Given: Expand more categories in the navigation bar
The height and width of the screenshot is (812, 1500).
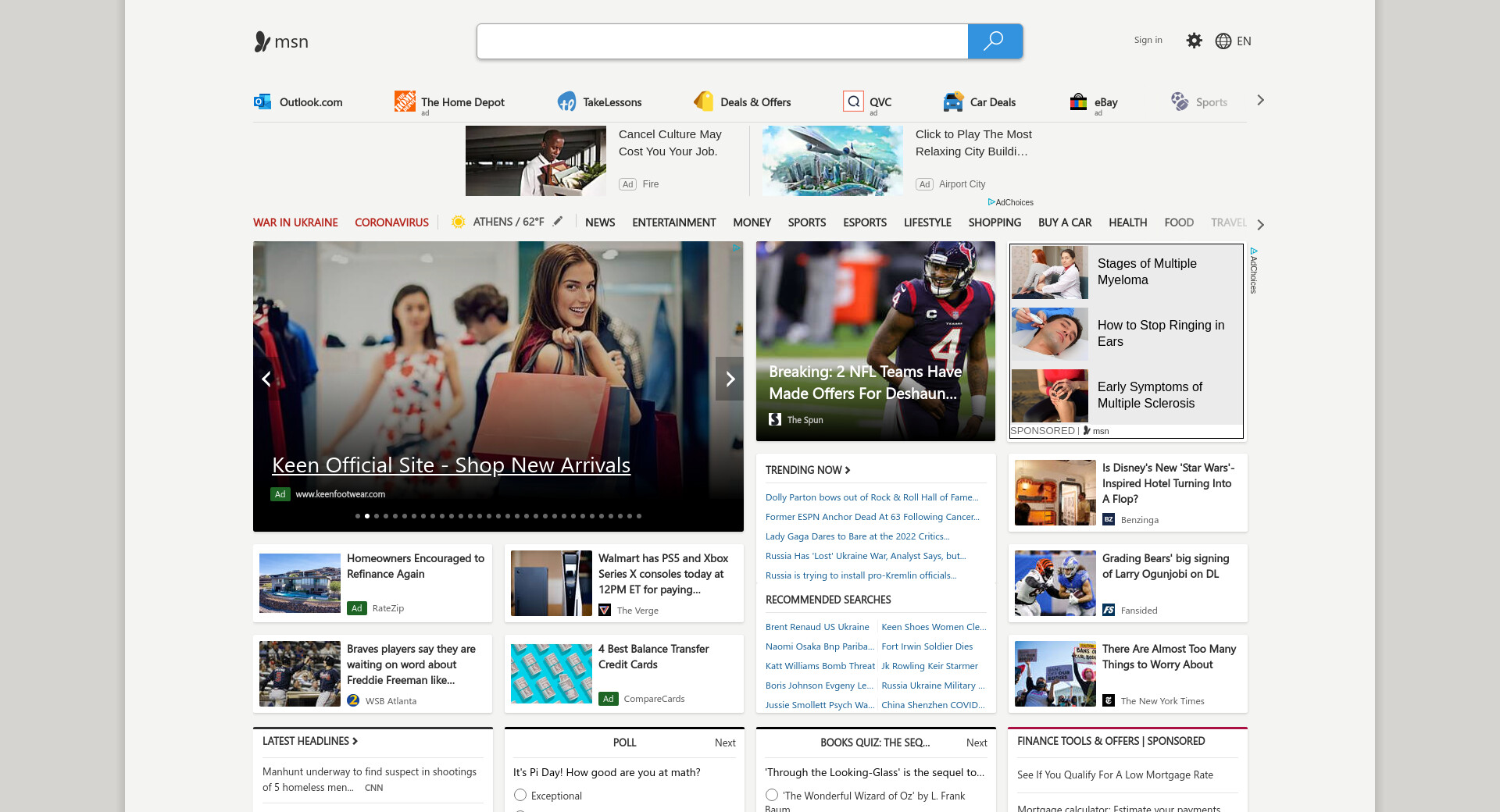Looking at the screenshot, I should [1260, 224].
